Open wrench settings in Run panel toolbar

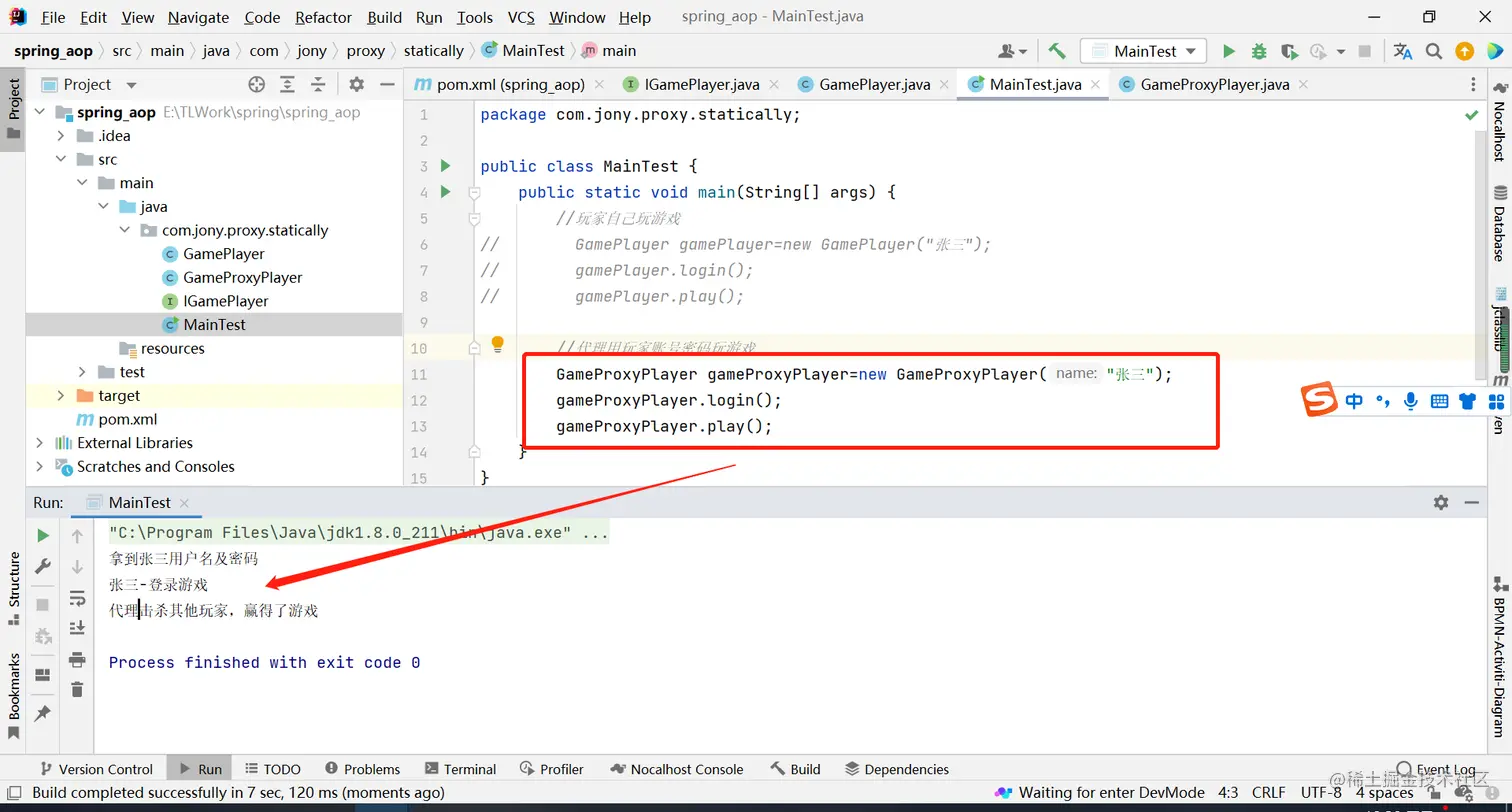pyautogui.click(x=43, y=567)
